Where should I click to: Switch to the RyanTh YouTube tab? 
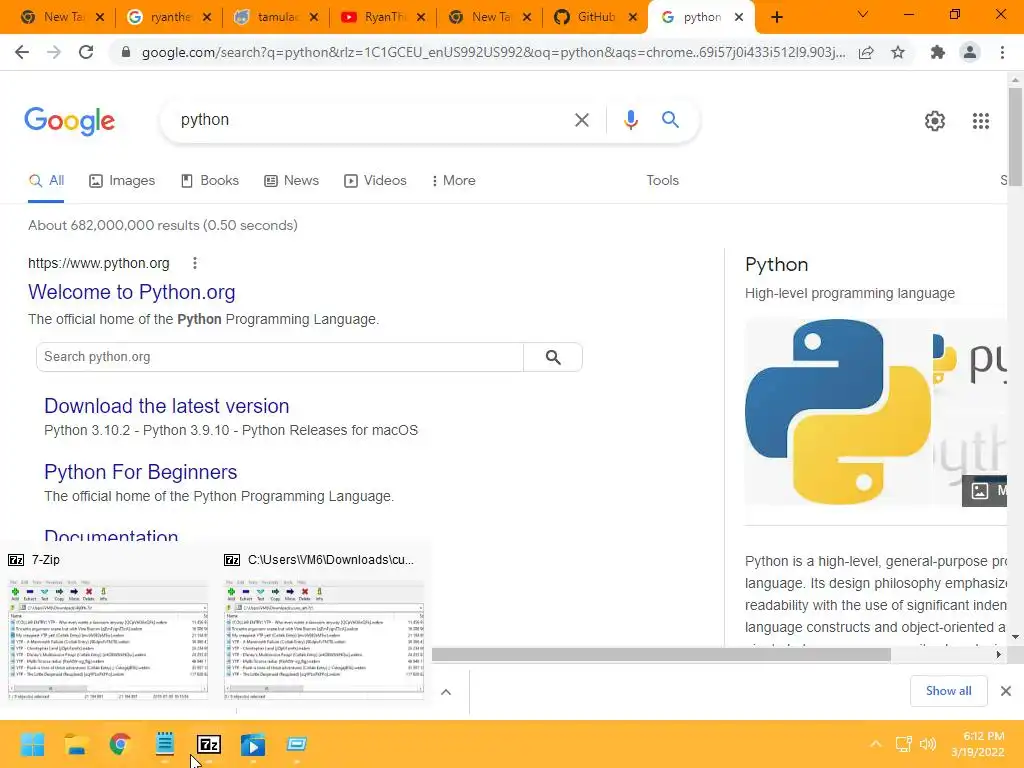pos(383,17)
